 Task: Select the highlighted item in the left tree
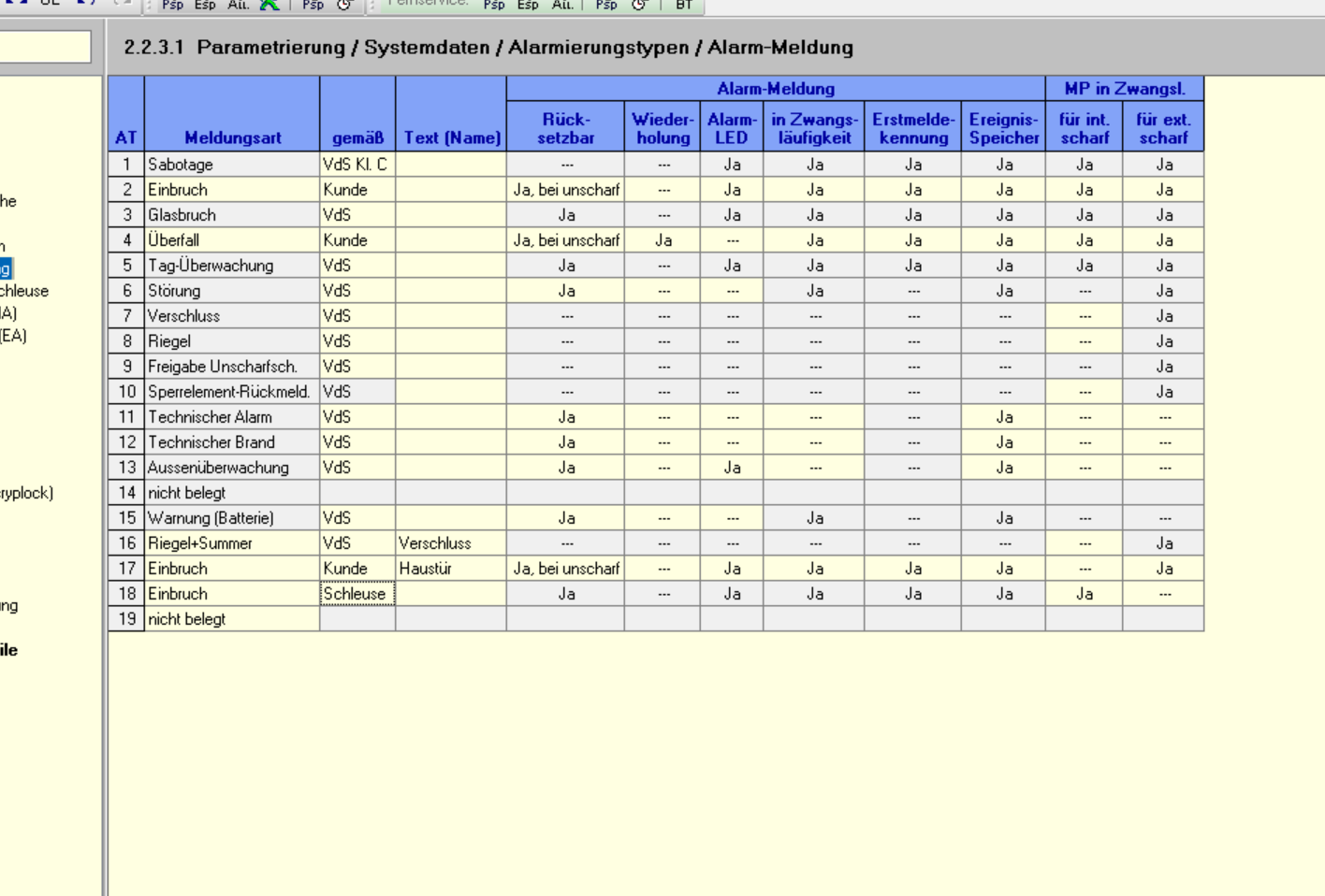coord(6,269)
